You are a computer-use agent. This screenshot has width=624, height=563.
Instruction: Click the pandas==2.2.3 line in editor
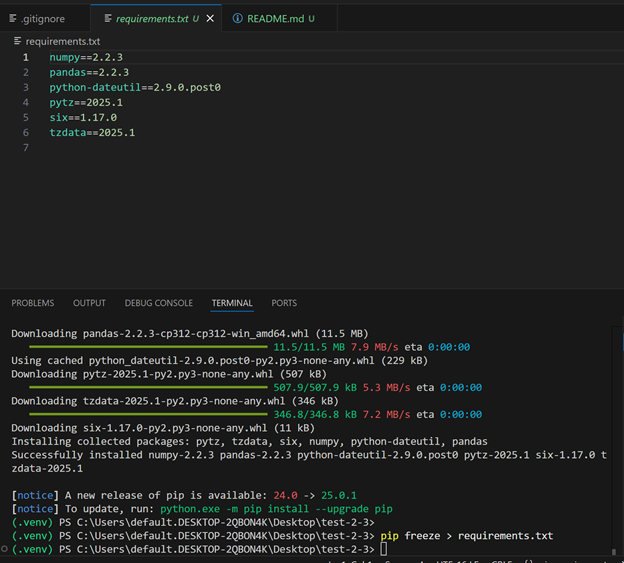[88, 73]
